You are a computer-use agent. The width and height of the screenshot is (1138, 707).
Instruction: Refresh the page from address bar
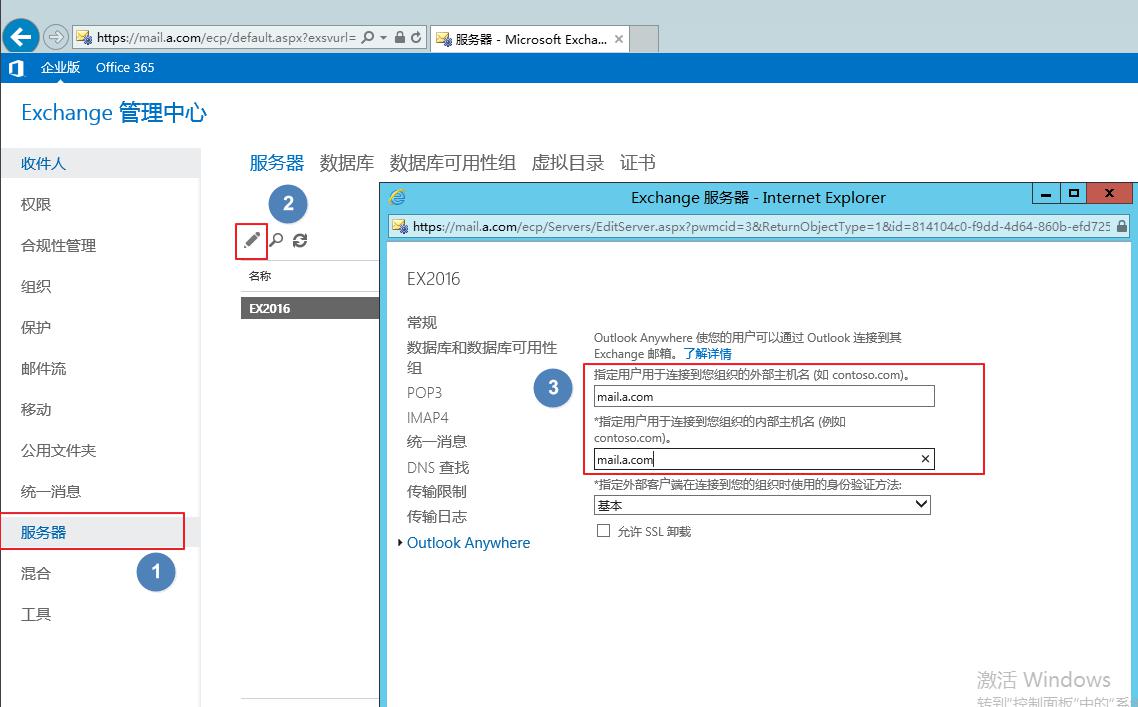click(416, 37)
